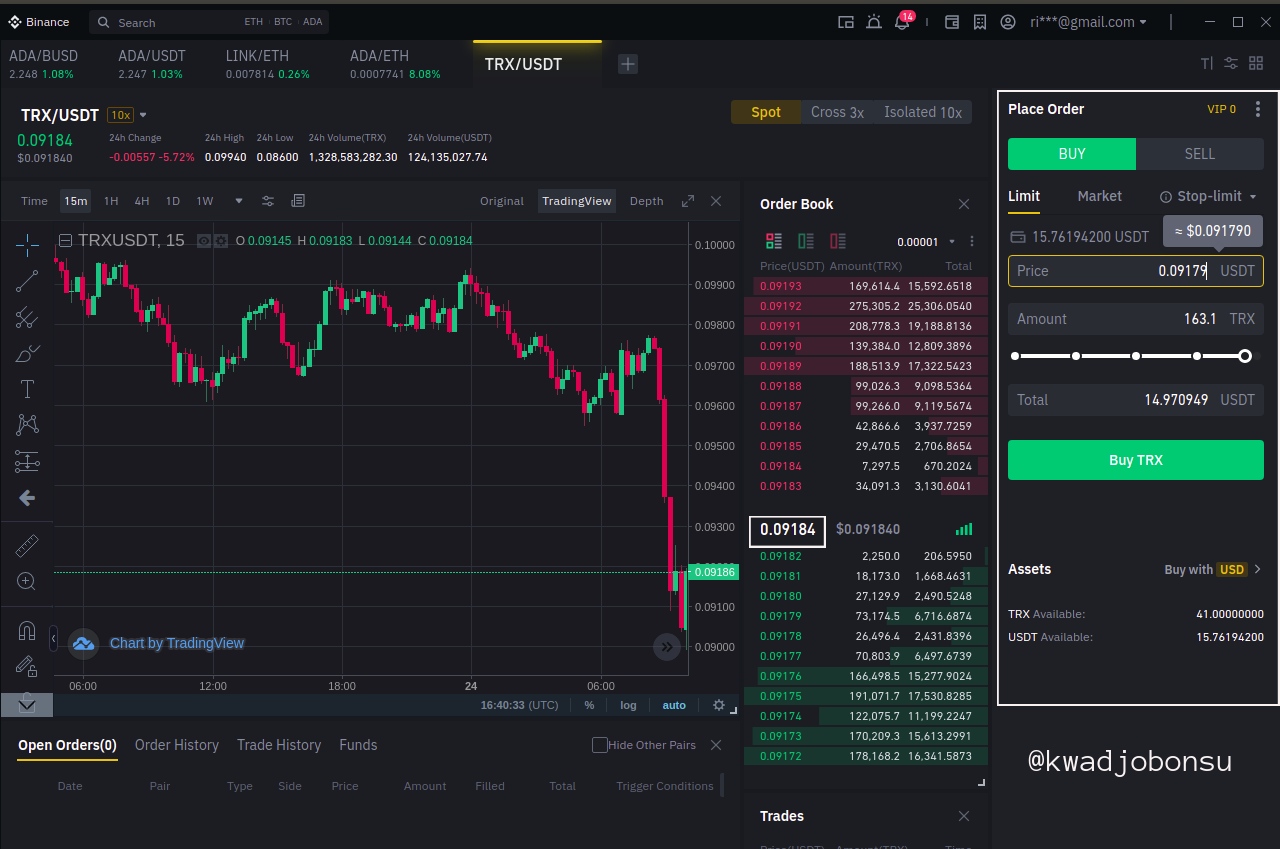Image resolution: width=1280 pixels, height=849 pixels.
Task: Open the TRX/USDT pair selector dropdown
Action: (143, 115)
